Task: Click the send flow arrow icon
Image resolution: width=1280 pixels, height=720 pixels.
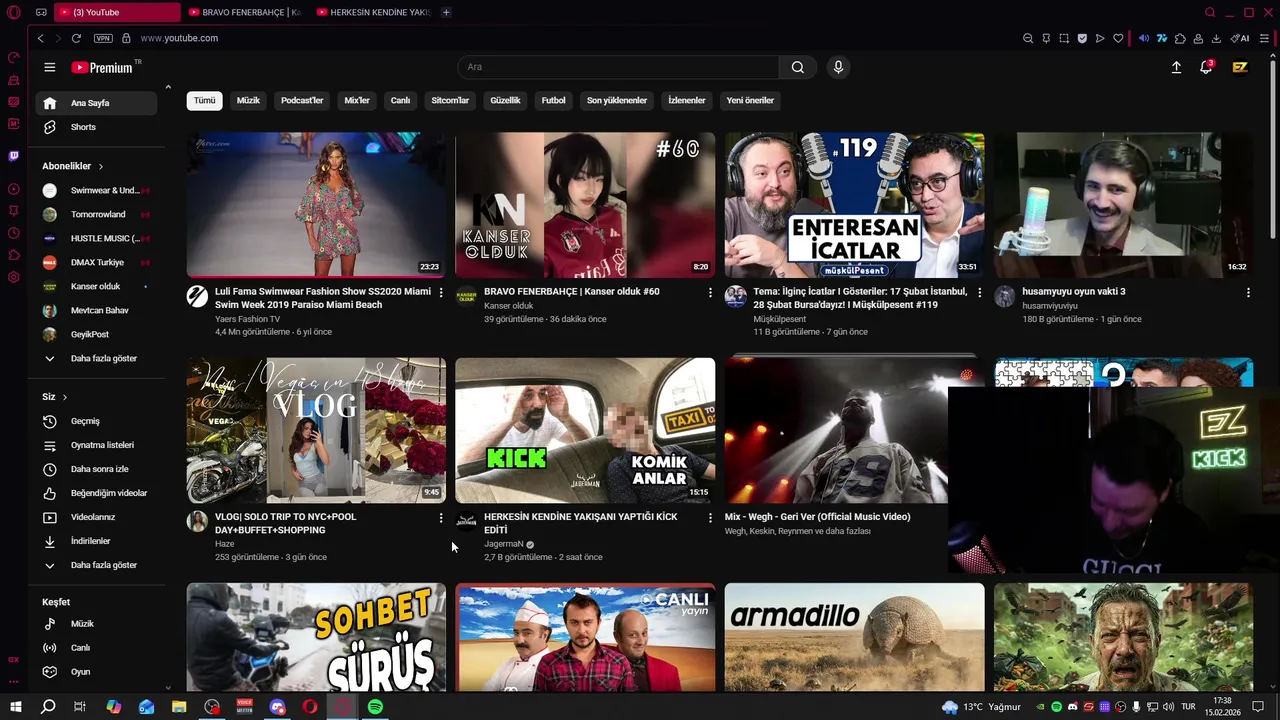Action: (1100, 38)
